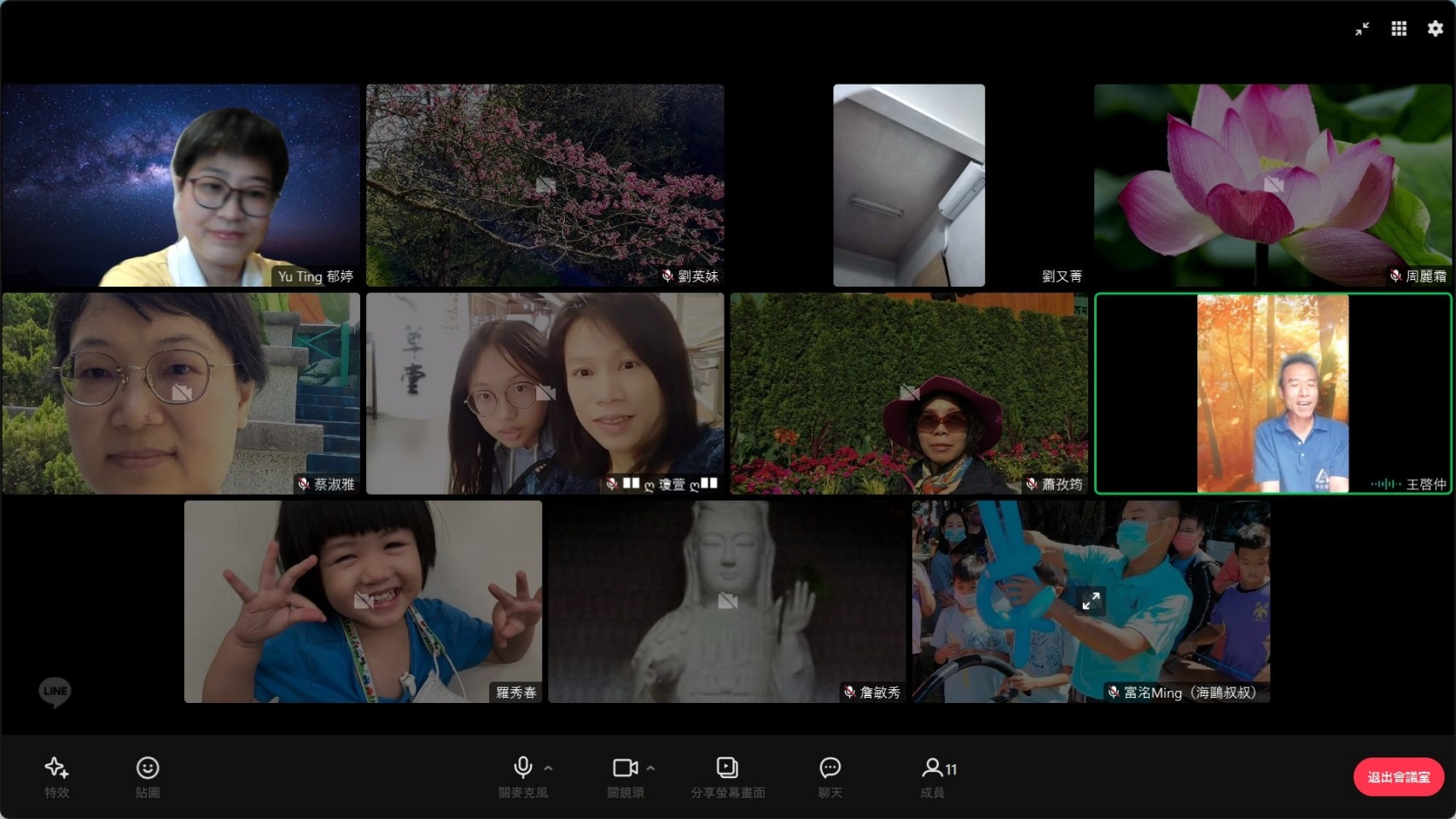Turn off the camera (關鏡頭)
The width and height of the screenshot is (1456, 819).
(625, 768)
